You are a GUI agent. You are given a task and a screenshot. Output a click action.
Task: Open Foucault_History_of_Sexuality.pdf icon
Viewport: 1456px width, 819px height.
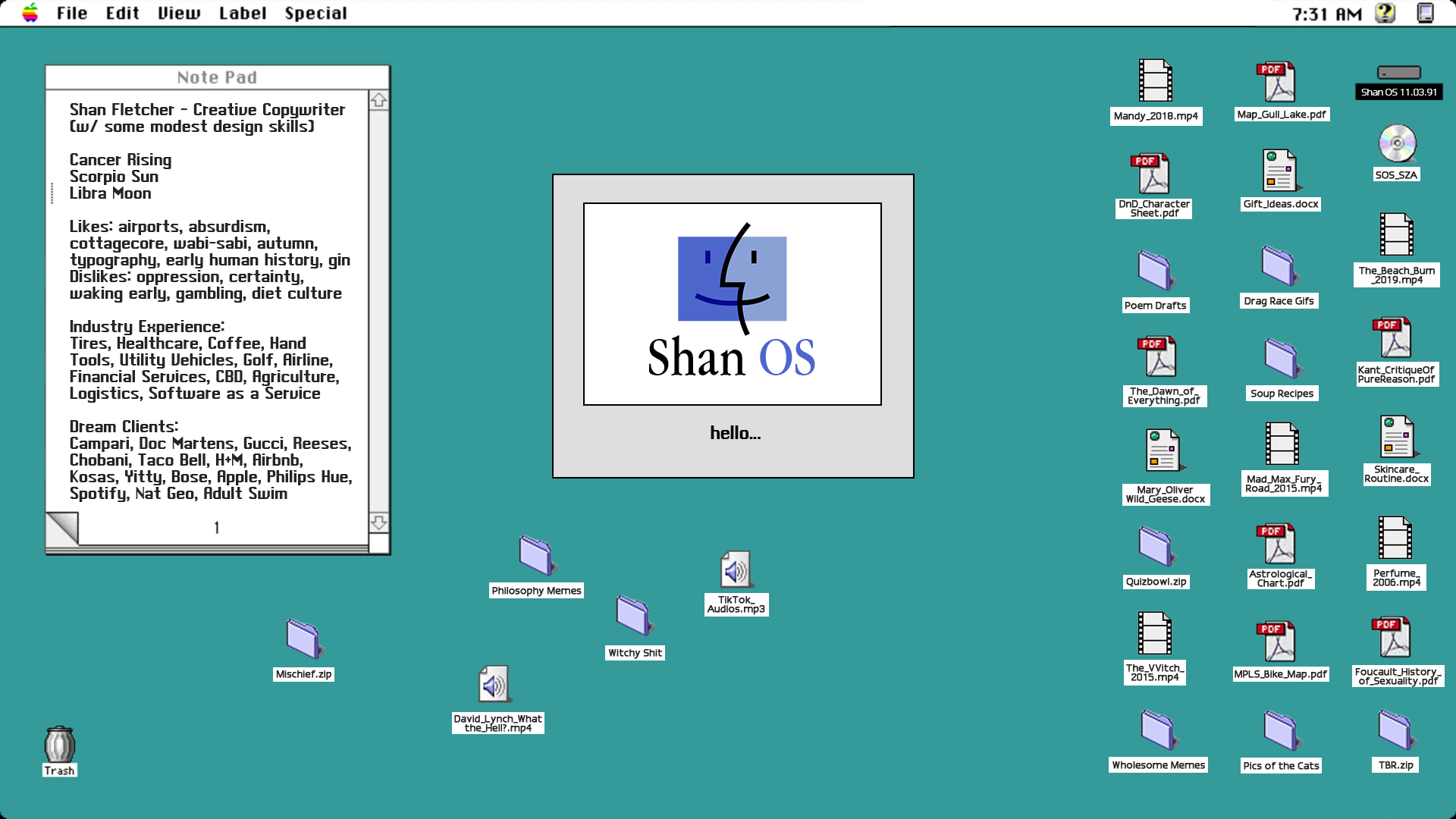coord(1393,637)
